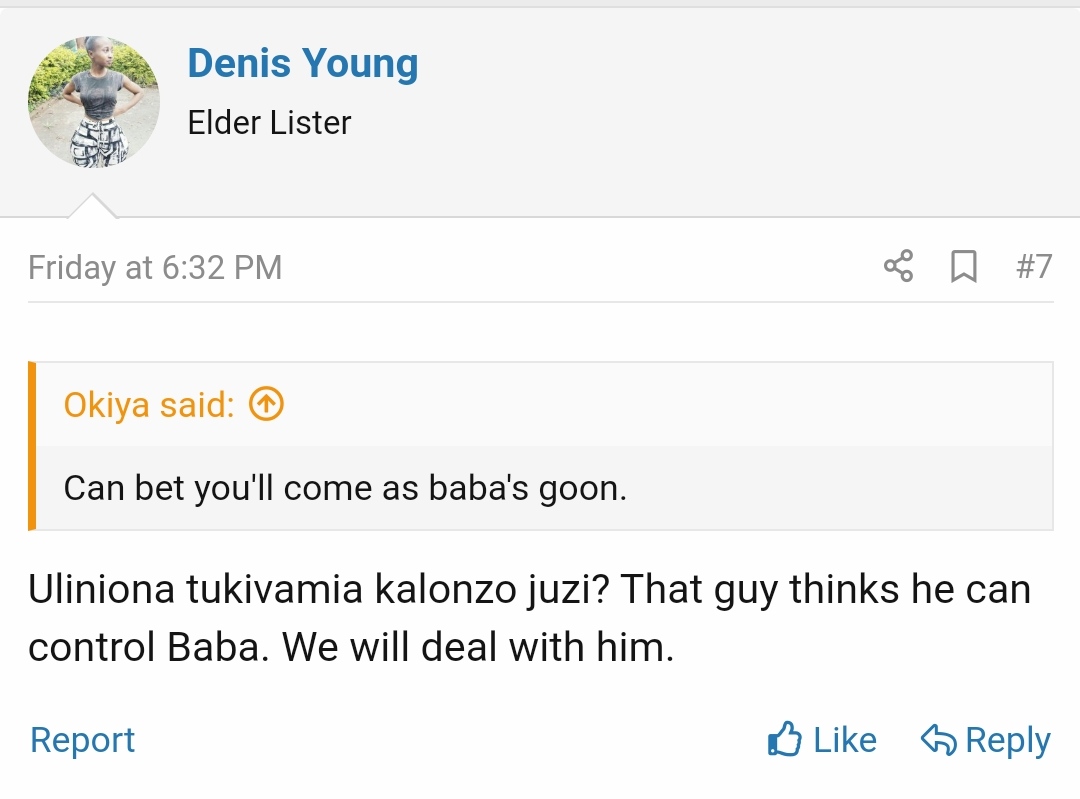The height and width of the screenshot is (799, 1080).
Task: Click the curved reply arrow icon
Action: pos(939,740)
